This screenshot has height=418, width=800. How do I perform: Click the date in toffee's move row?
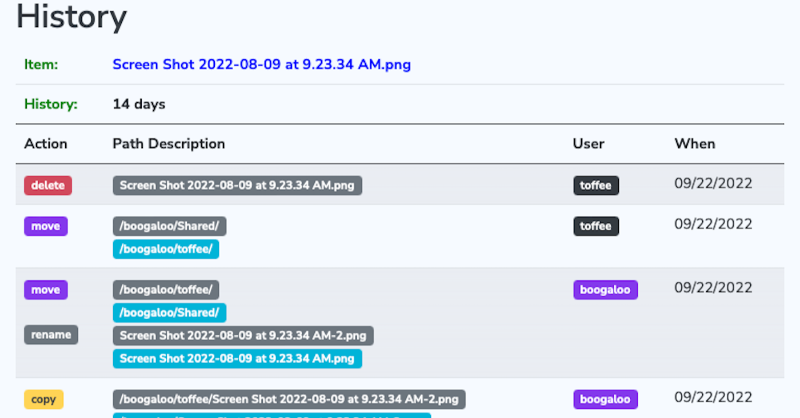pyautogui.click(x=713, y=224)
